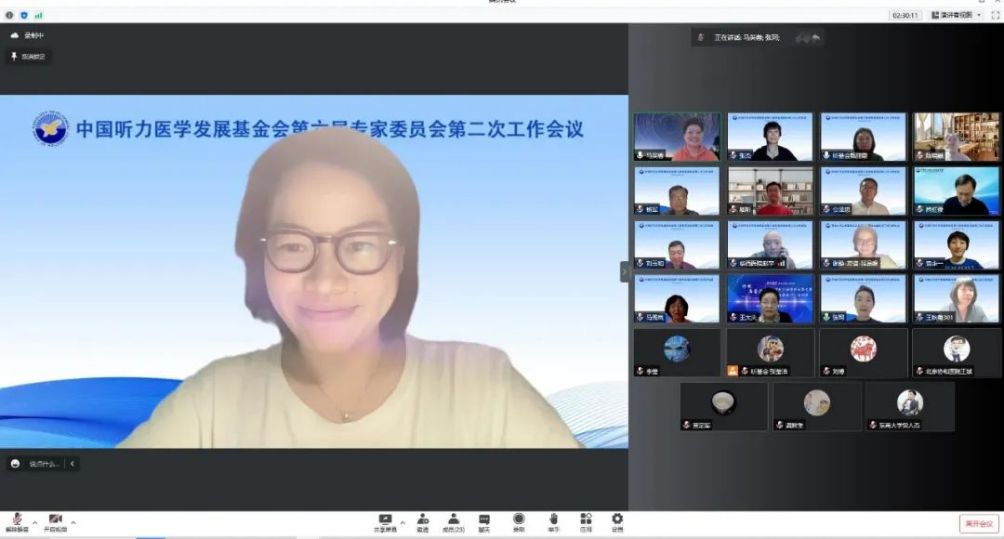Open the settings gear icon
This screenshot has height=539, width=1004.
click(x=617, y=519)
